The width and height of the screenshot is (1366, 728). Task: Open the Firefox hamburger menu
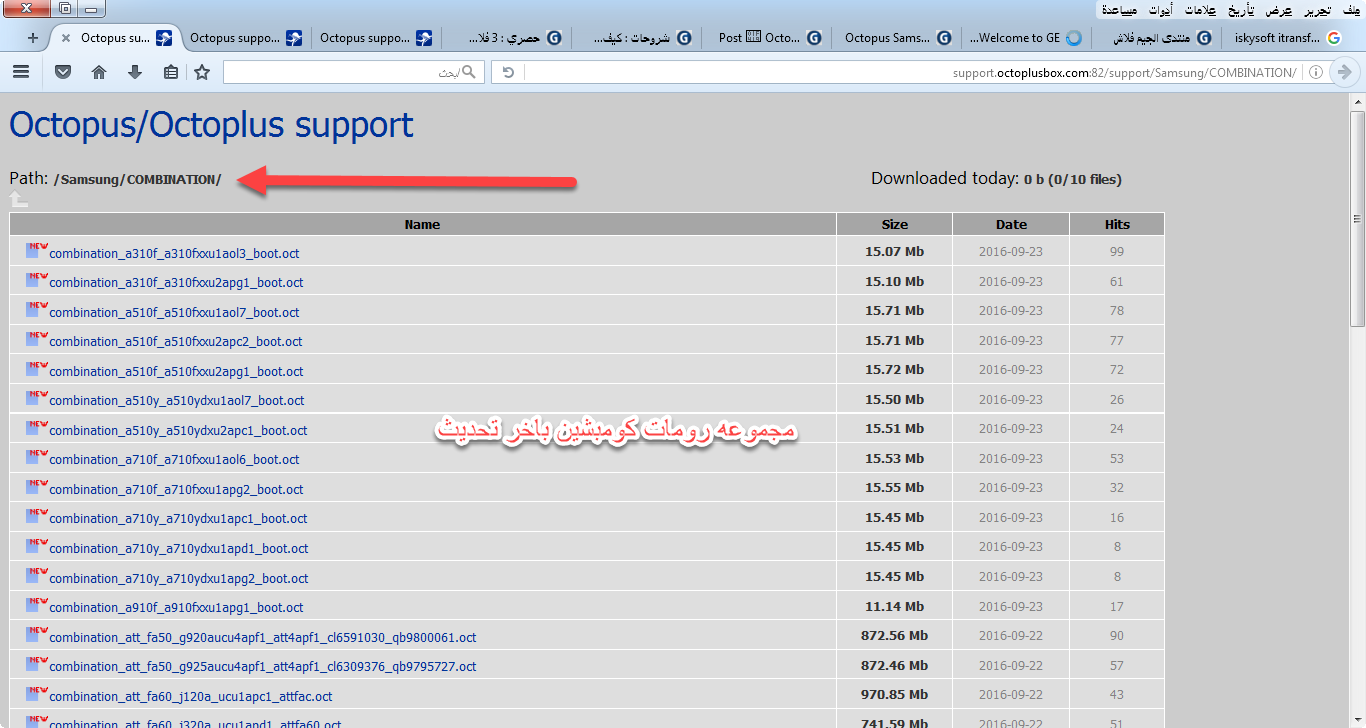(x=21, y=72)
